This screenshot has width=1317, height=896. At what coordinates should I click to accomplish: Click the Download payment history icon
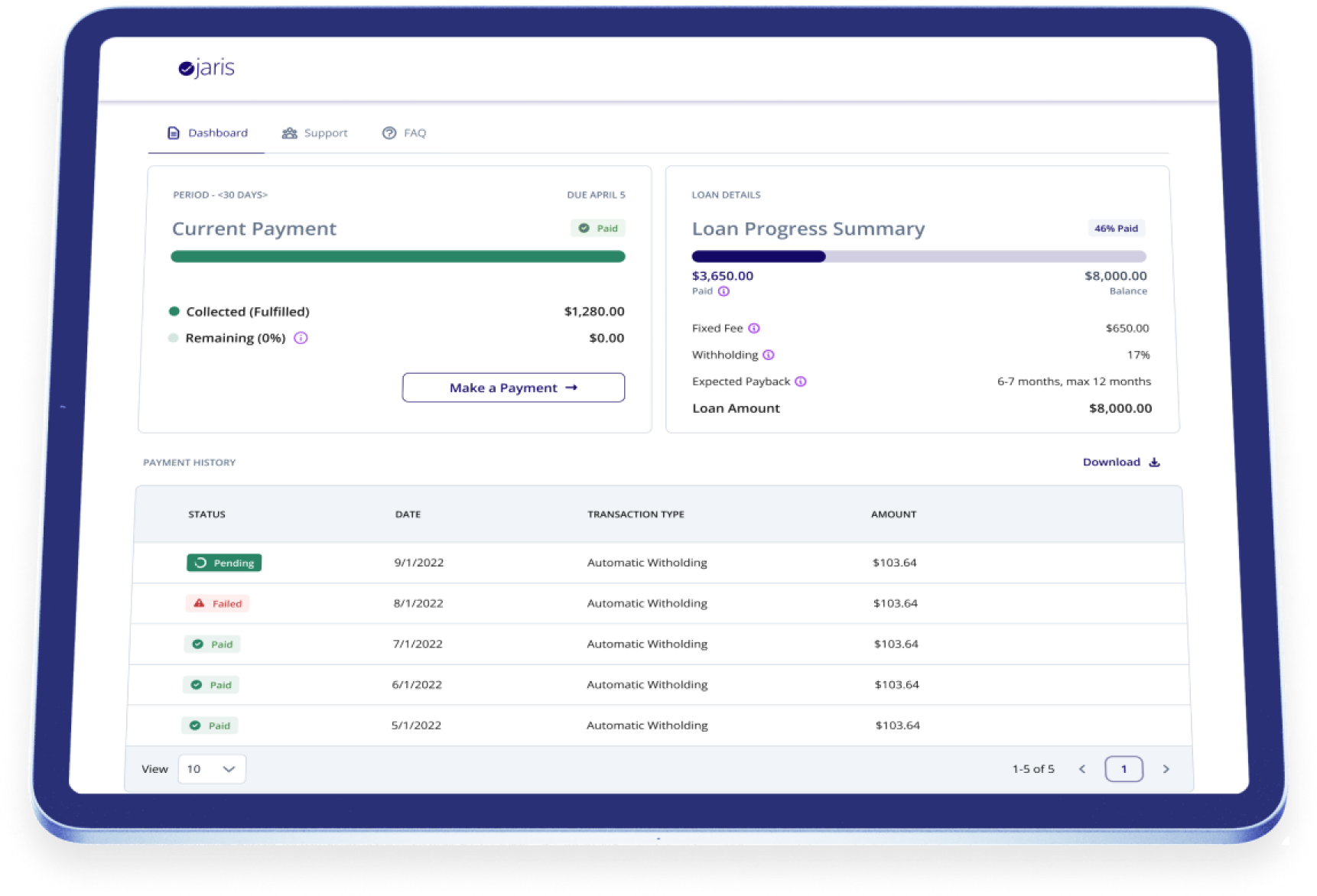coord(1155,462)
